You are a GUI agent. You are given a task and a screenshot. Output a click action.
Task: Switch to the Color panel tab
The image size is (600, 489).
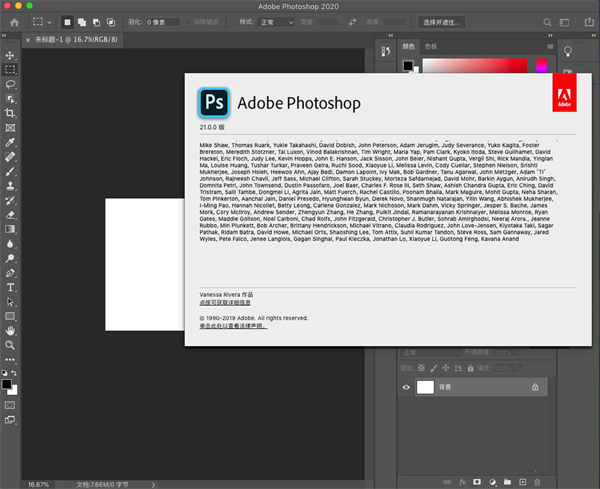click(409, 46)
